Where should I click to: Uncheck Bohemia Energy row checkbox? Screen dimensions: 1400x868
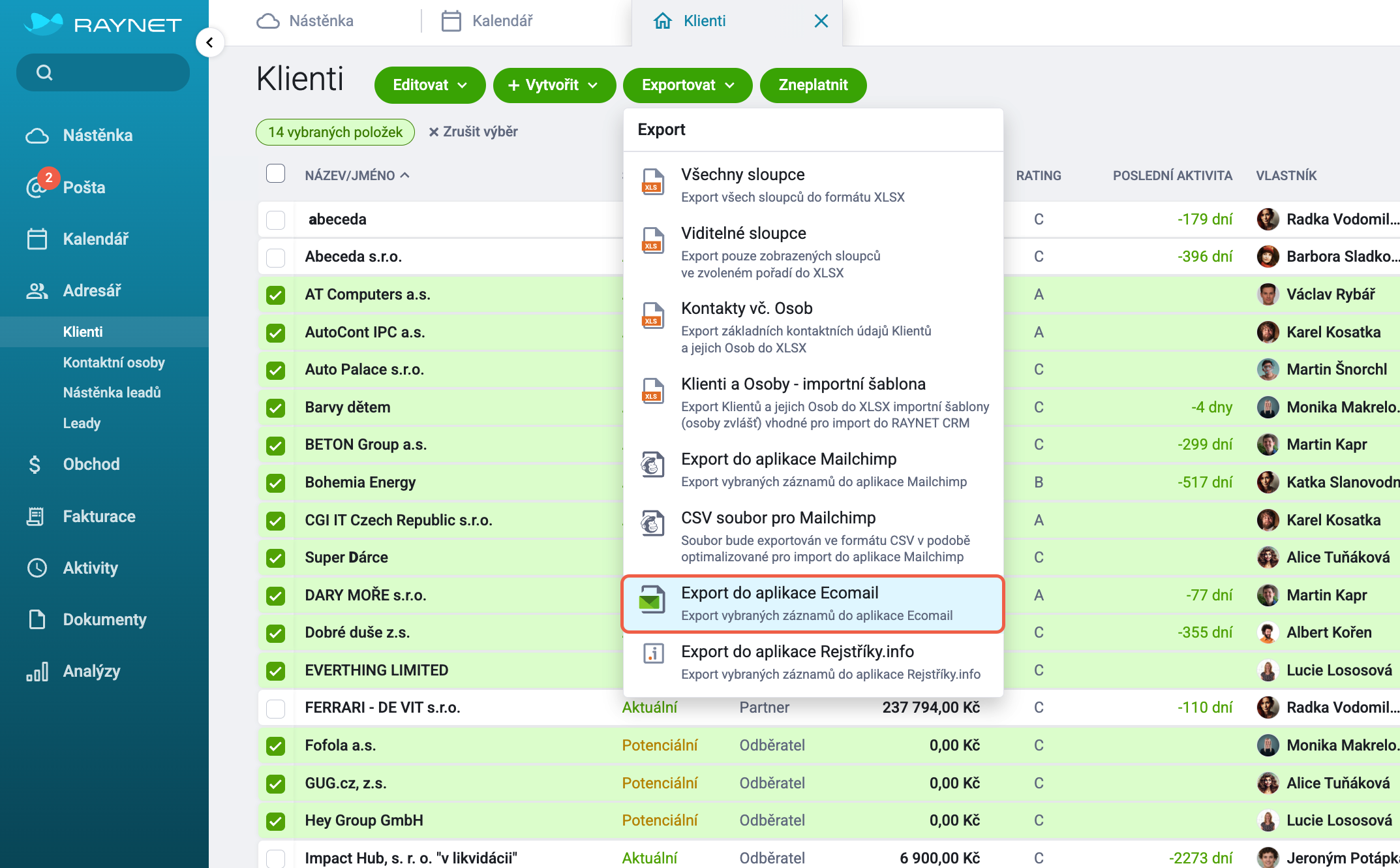click(276, 483)
